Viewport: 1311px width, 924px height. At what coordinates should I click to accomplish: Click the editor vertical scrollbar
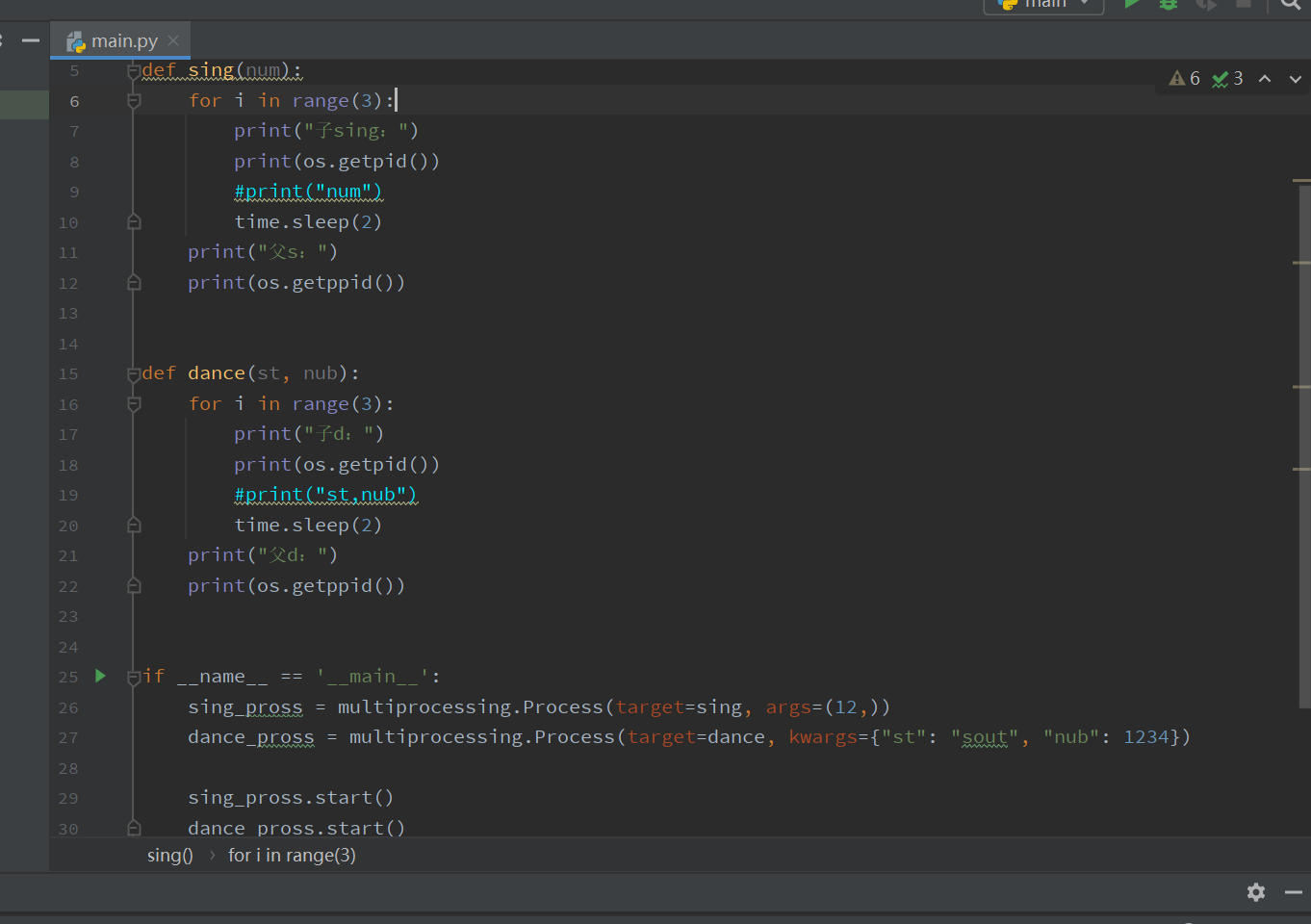(1304, 445)
